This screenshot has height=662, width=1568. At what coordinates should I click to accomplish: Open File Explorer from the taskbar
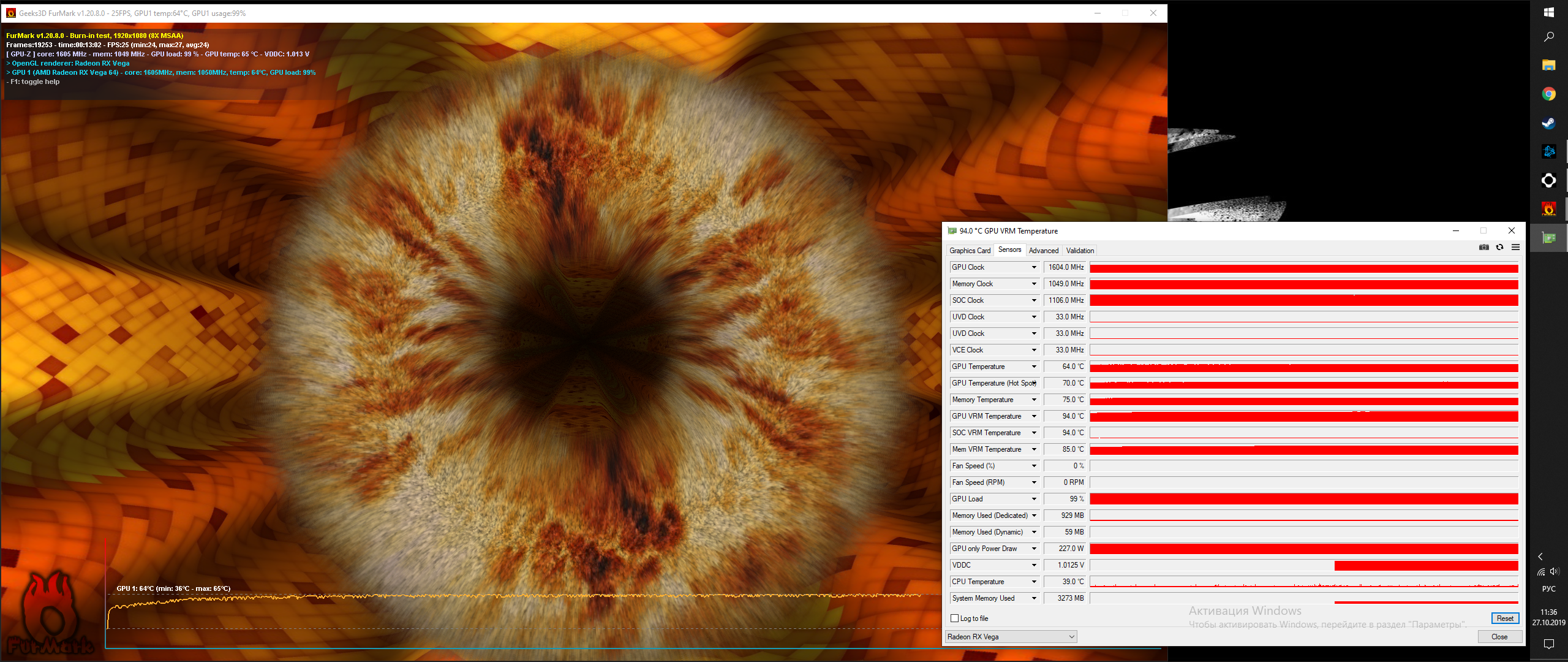click(x=1548, y=65)
